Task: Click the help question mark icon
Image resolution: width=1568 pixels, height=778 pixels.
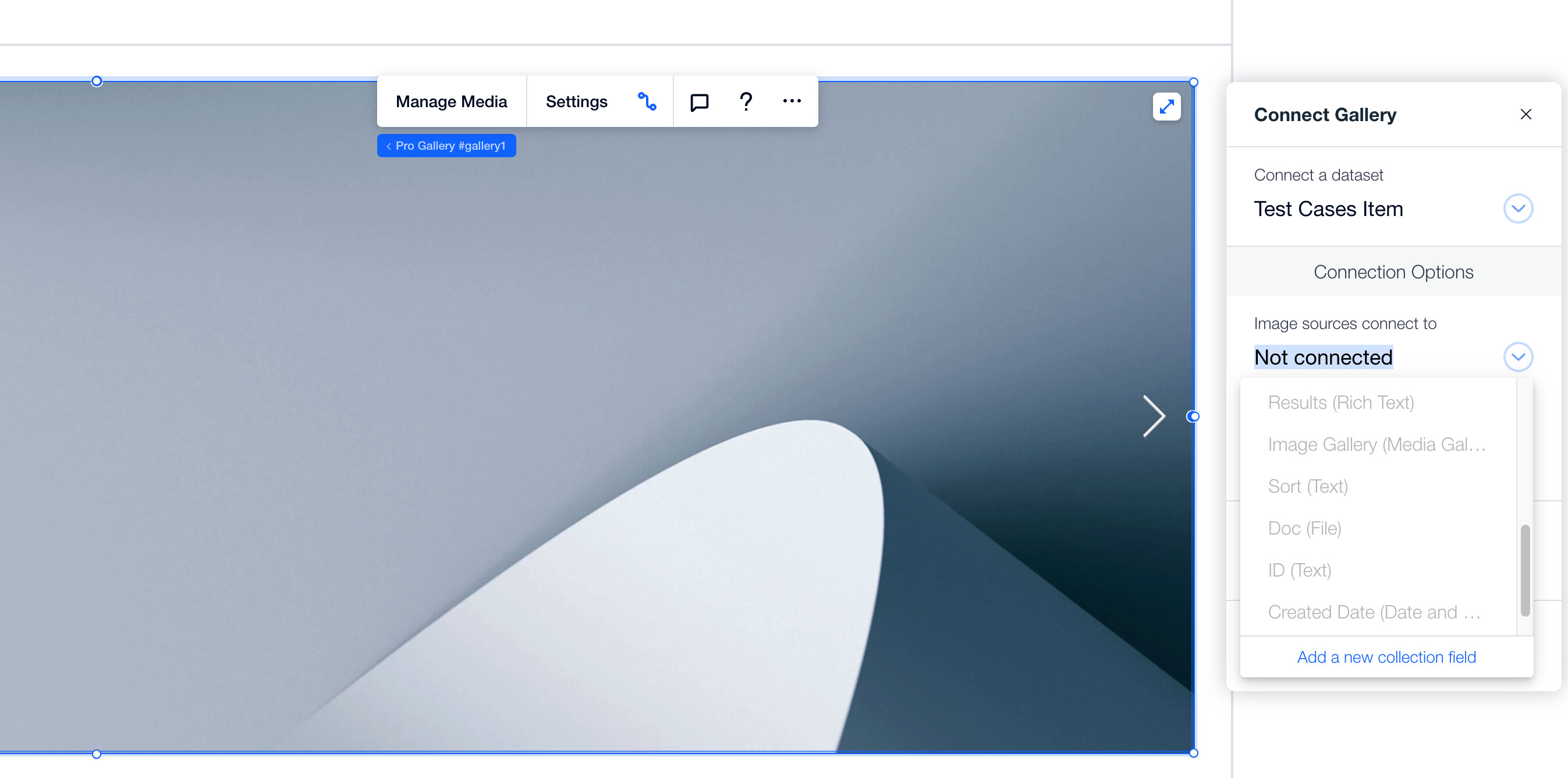Action: coord(746,101)
